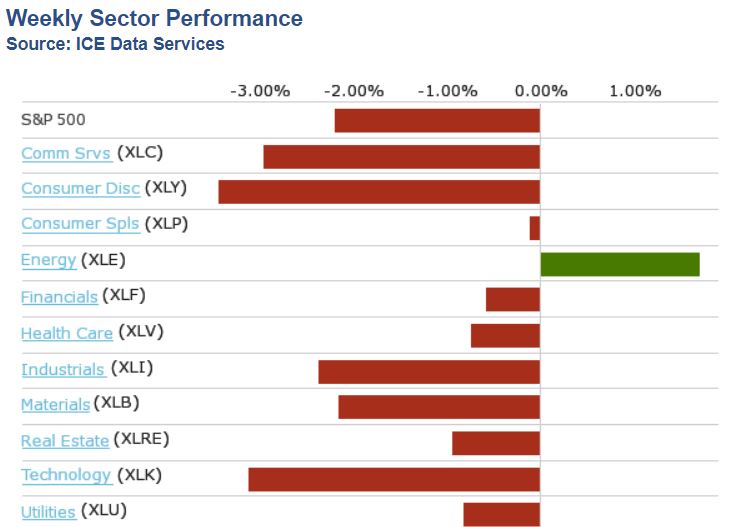The width and height of the screenshot is (732, 527).
Task: Click the Real Estate red bar
Action: coord(496,443)
